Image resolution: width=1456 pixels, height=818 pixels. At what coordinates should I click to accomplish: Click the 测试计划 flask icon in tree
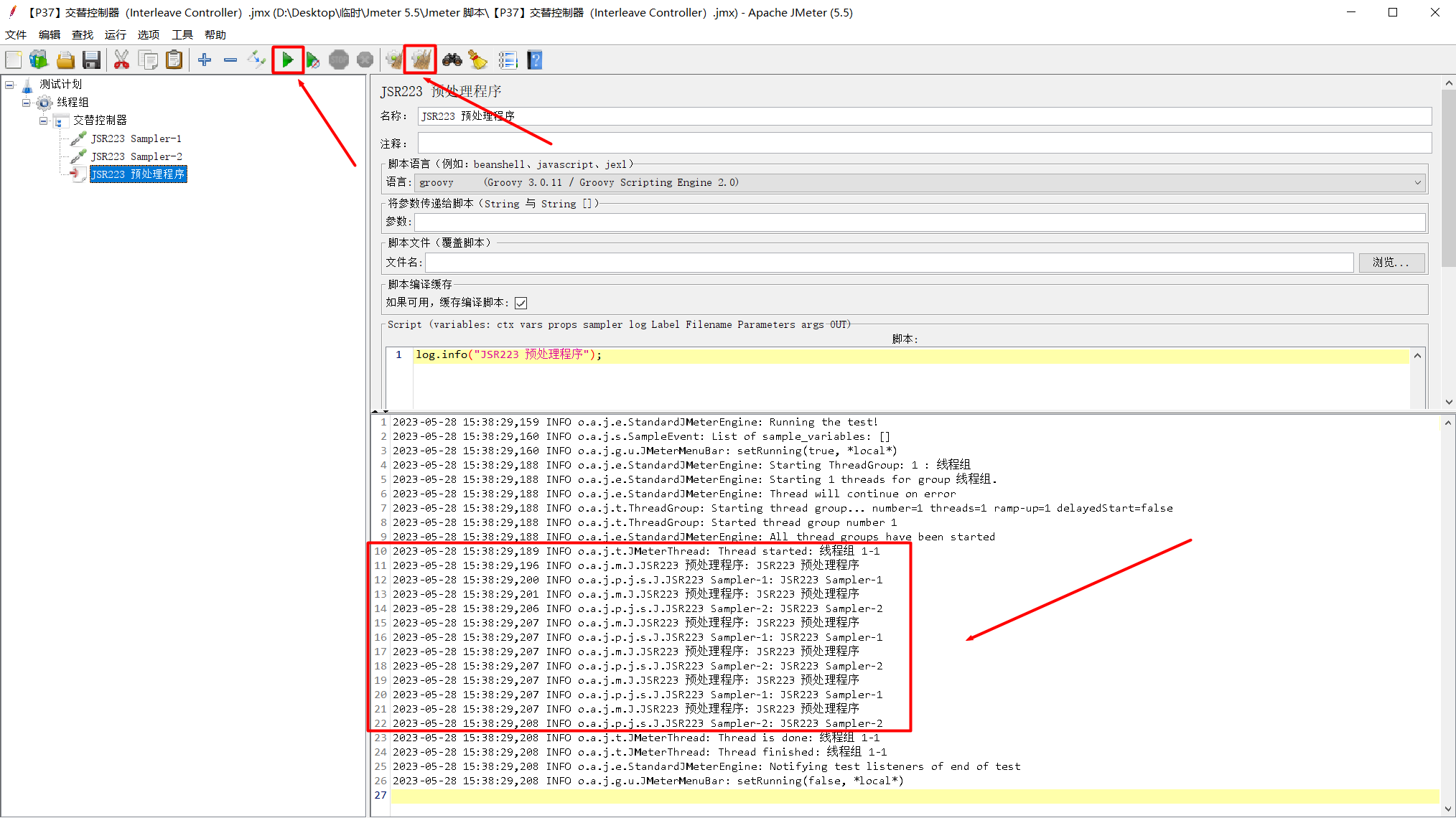click(x=27, y=85)
